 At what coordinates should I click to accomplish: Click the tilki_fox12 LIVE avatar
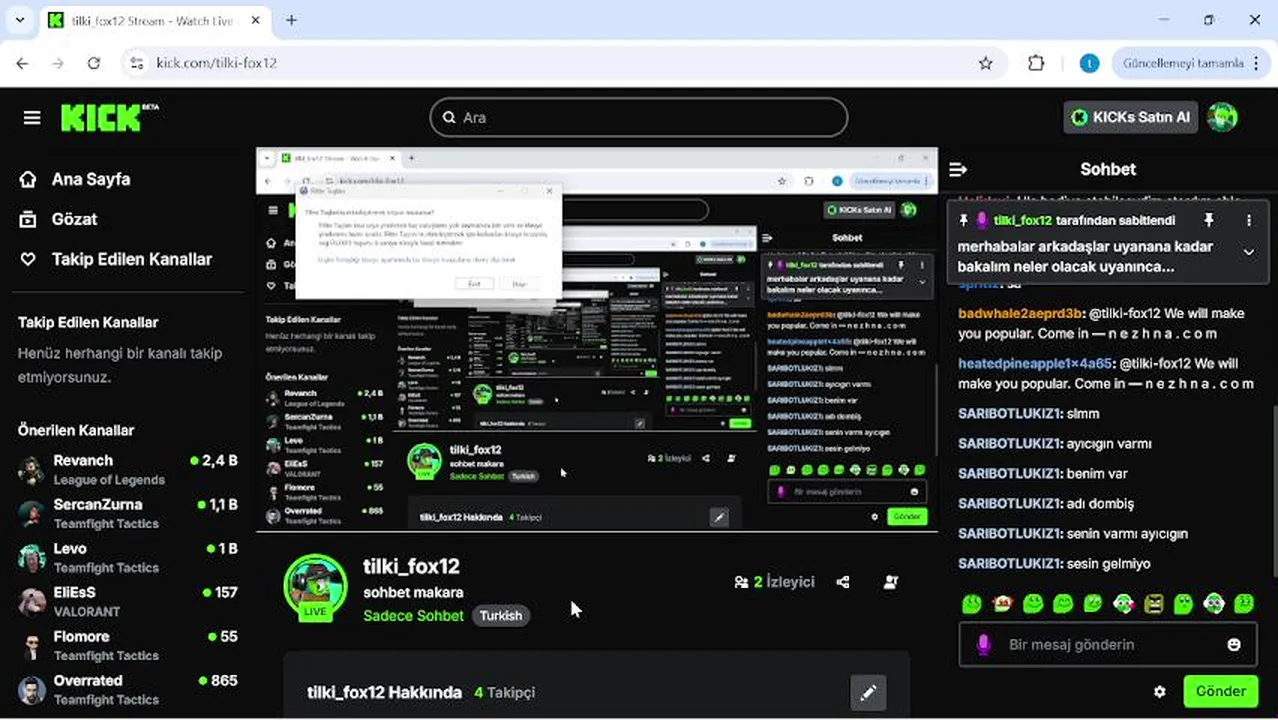316,586
